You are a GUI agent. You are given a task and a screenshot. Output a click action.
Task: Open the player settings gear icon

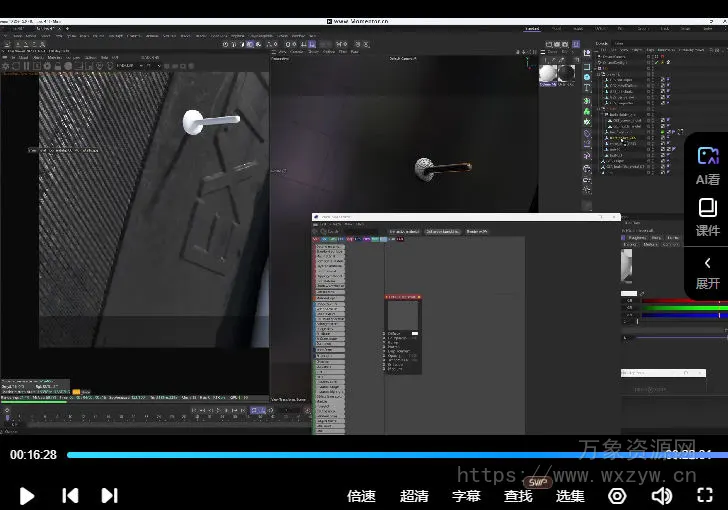pos(617,495)
